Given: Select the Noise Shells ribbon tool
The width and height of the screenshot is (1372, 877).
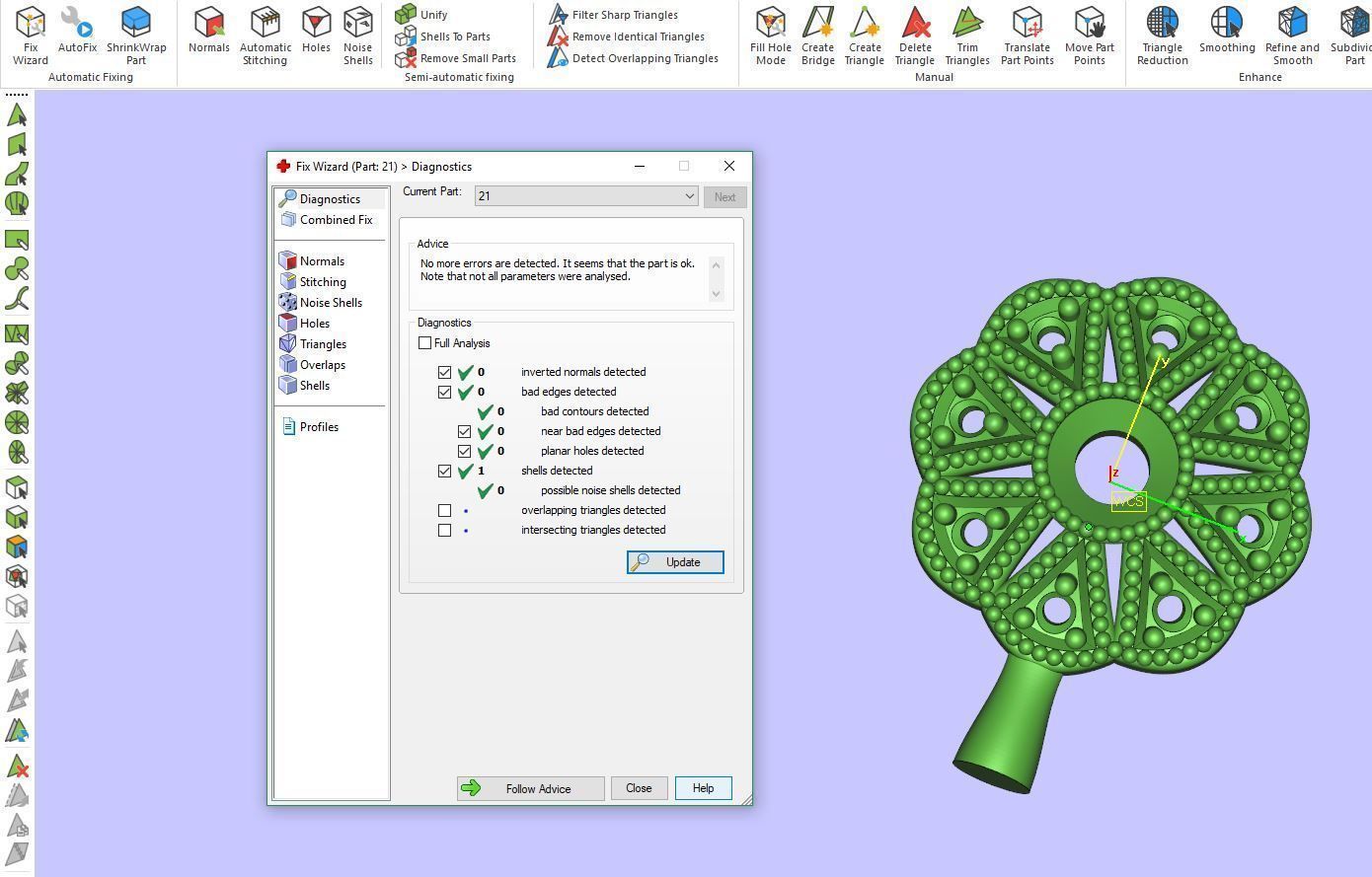Looking at the screenshot, I should (358, 36).
